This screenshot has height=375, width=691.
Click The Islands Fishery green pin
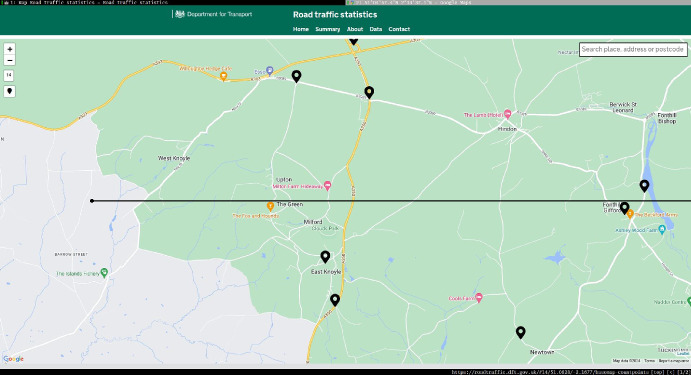pos(104,273)
